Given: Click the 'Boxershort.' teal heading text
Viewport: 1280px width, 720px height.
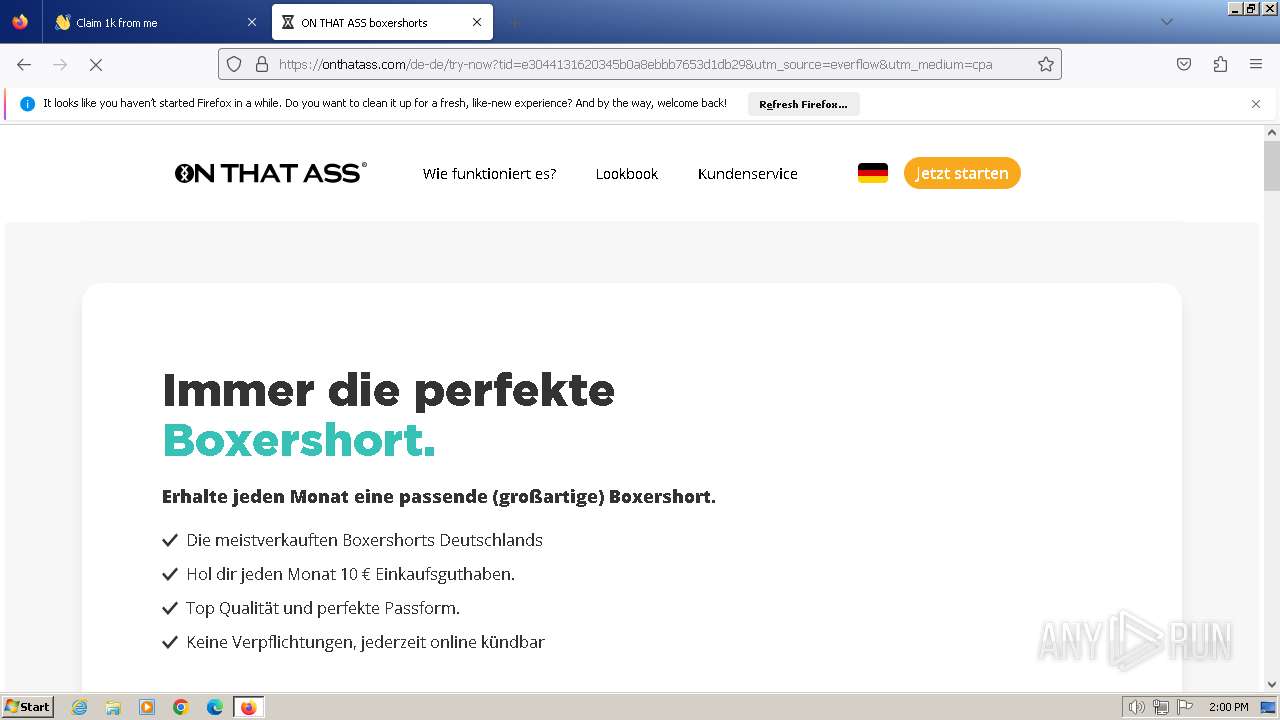Looking at the screenshot, I should pos(299,440).
